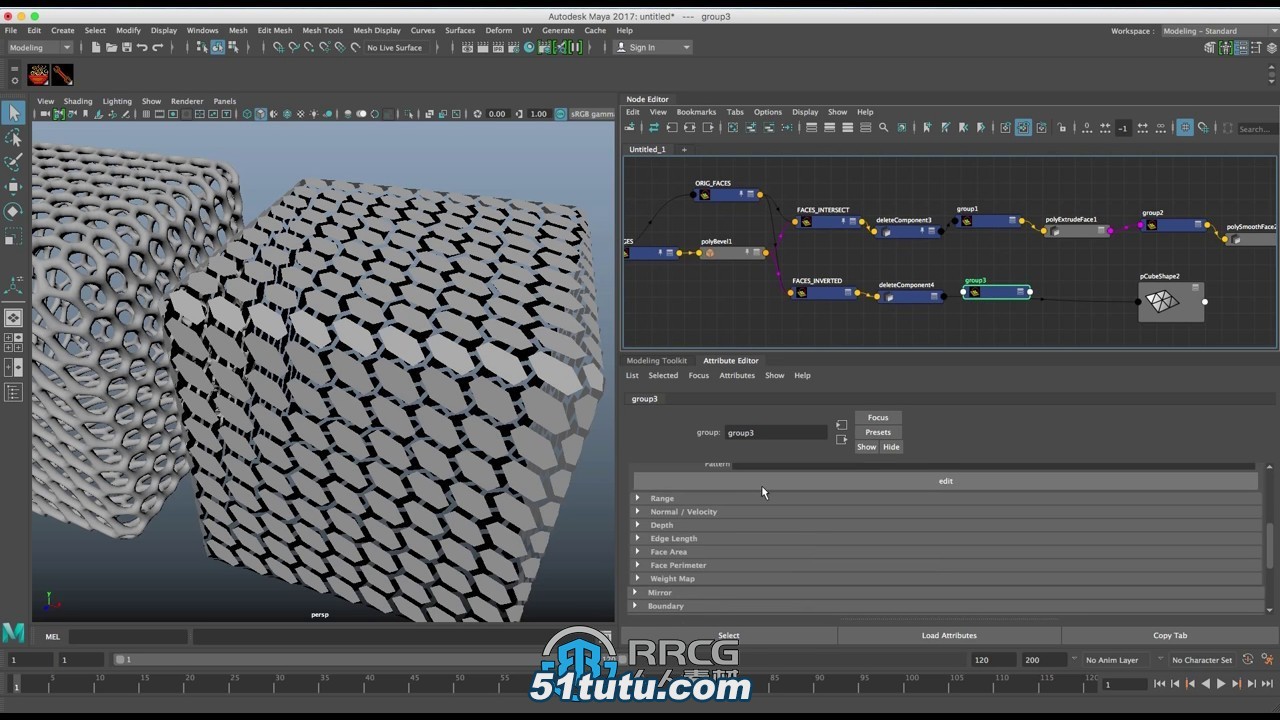Set nodes to full mode icon
The image size is (1280, 720).
coord(847,128)
